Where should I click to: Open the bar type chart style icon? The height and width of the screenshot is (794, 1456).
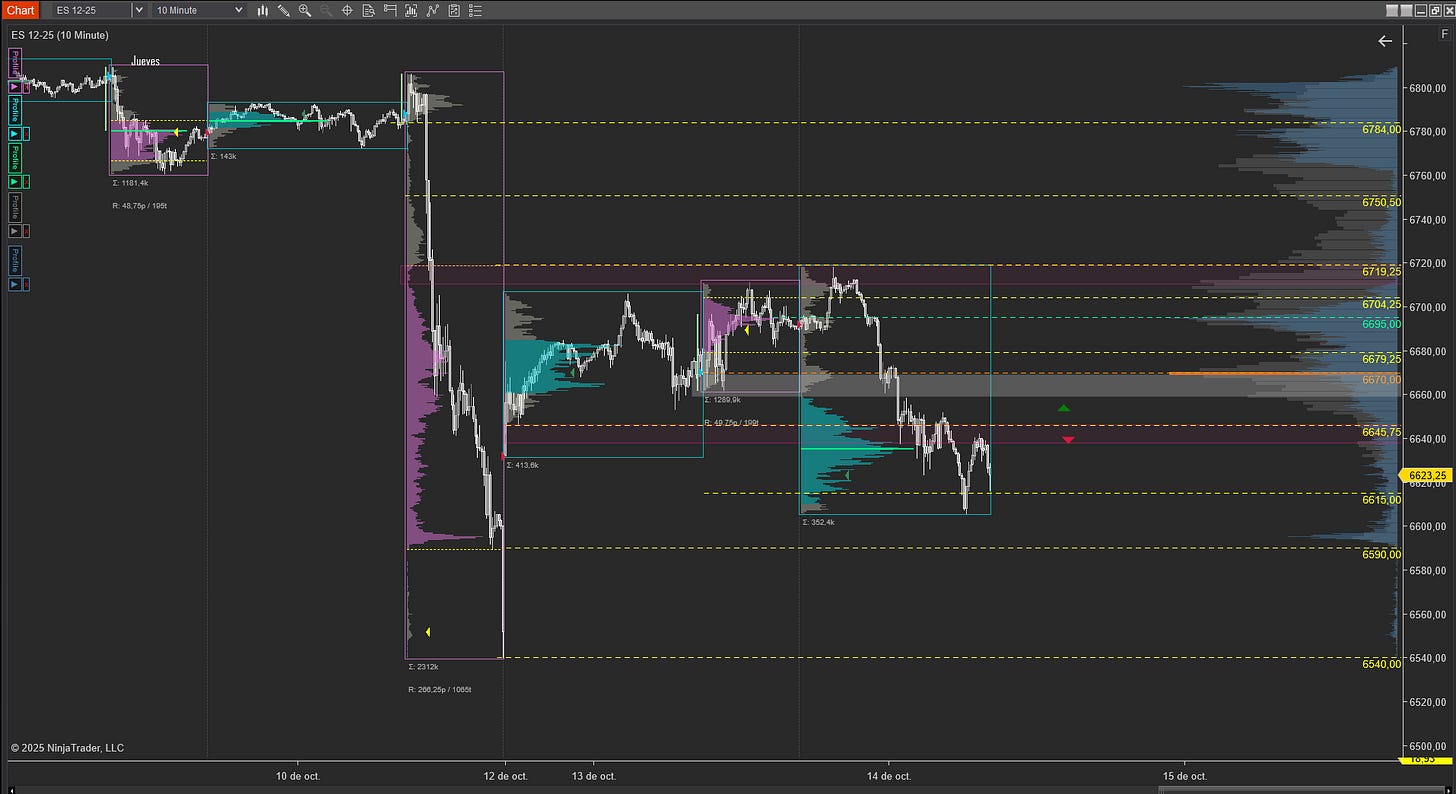[x=263, y=10]
